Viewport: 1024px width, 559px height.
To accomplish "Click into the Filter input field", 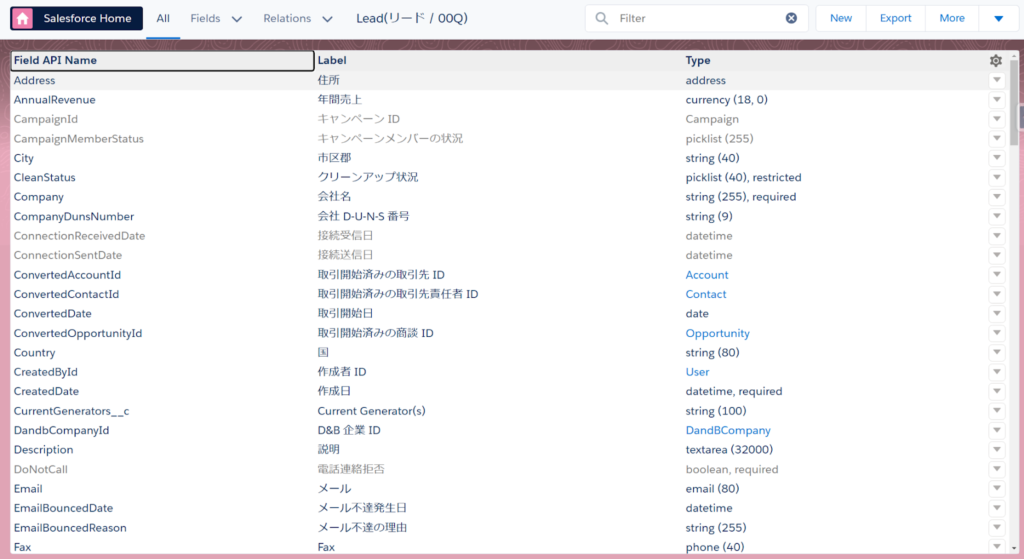I will tap(699, 18).
